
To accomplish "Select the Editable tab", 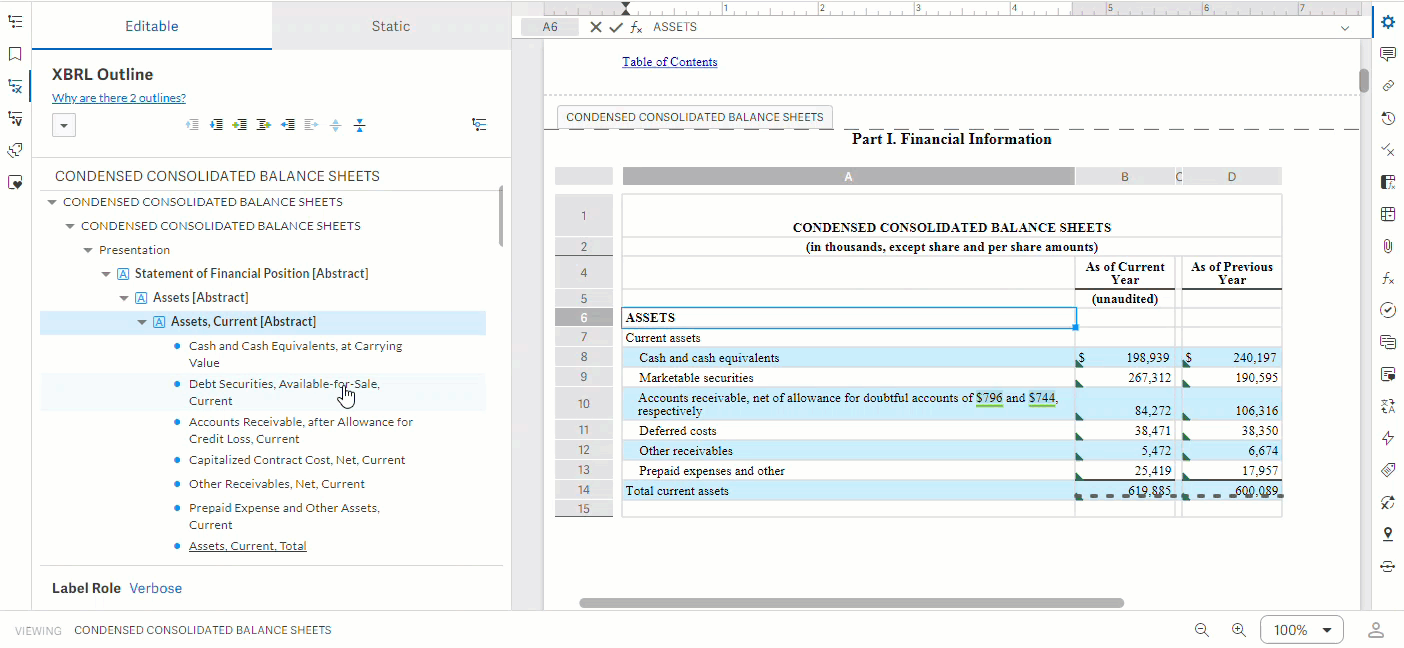I will coord(152,26).
